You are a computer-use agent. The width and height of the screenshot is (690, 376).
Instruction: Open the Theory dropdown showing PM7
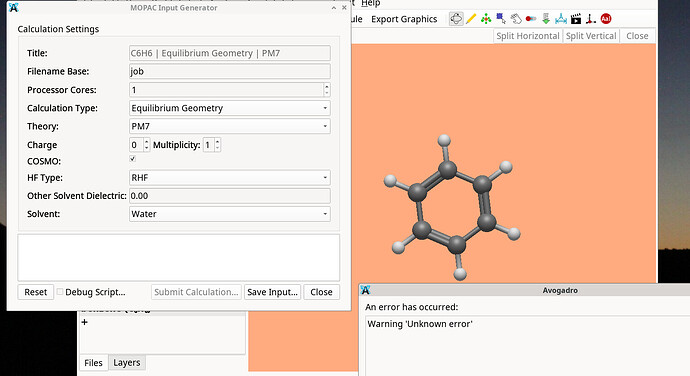pos(230,126)
